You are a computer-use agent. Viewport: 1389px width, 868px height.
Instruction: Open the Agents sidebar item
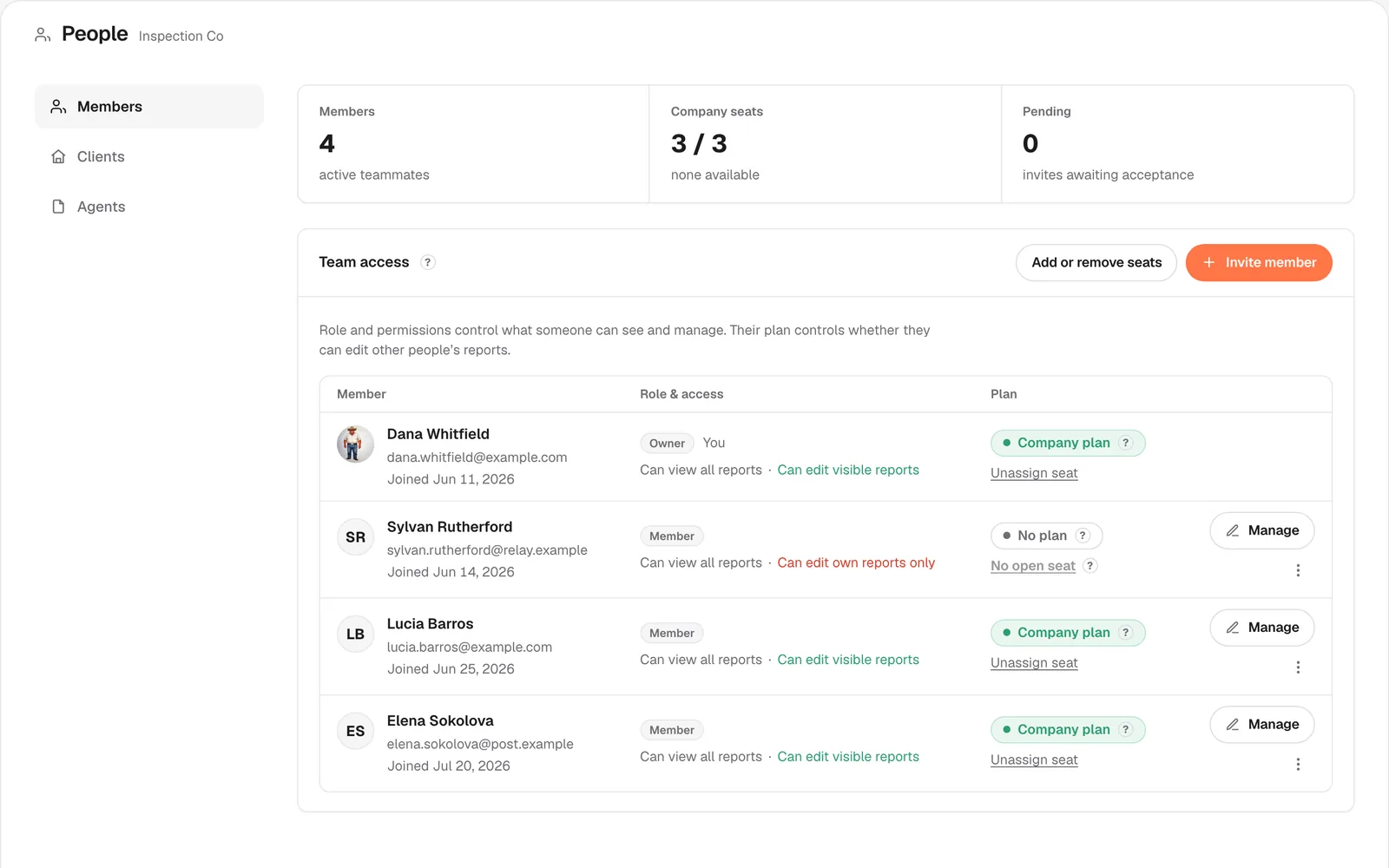(149, 207)
